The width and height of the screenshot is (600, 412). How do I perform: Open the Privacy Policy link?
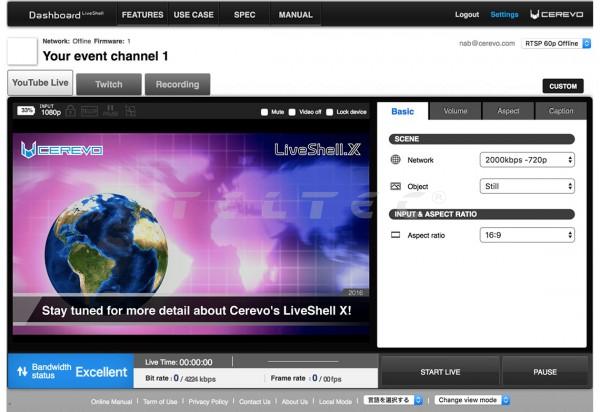tap(208, 401)
